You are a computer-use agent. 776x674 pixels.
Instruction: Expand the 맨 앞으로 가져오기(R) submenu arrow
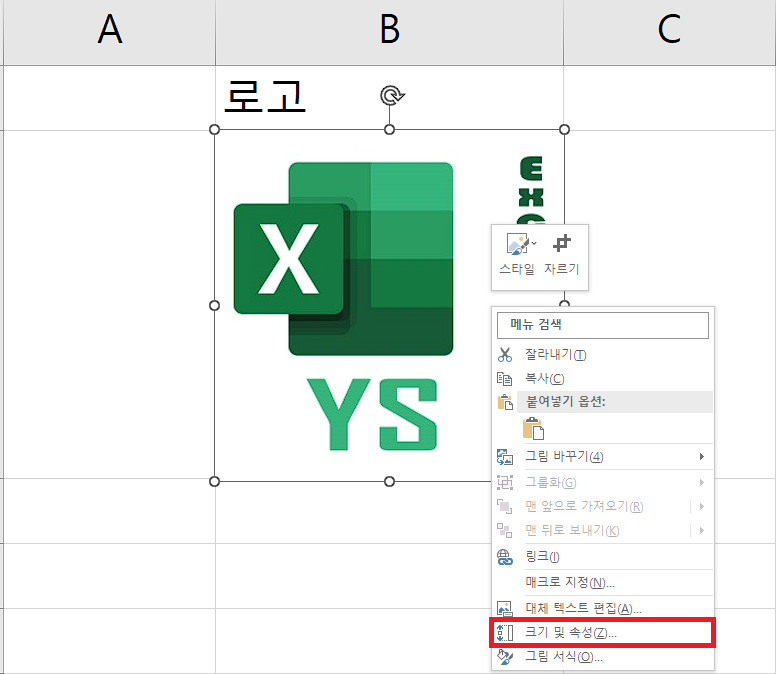click(x=702, y=506)
